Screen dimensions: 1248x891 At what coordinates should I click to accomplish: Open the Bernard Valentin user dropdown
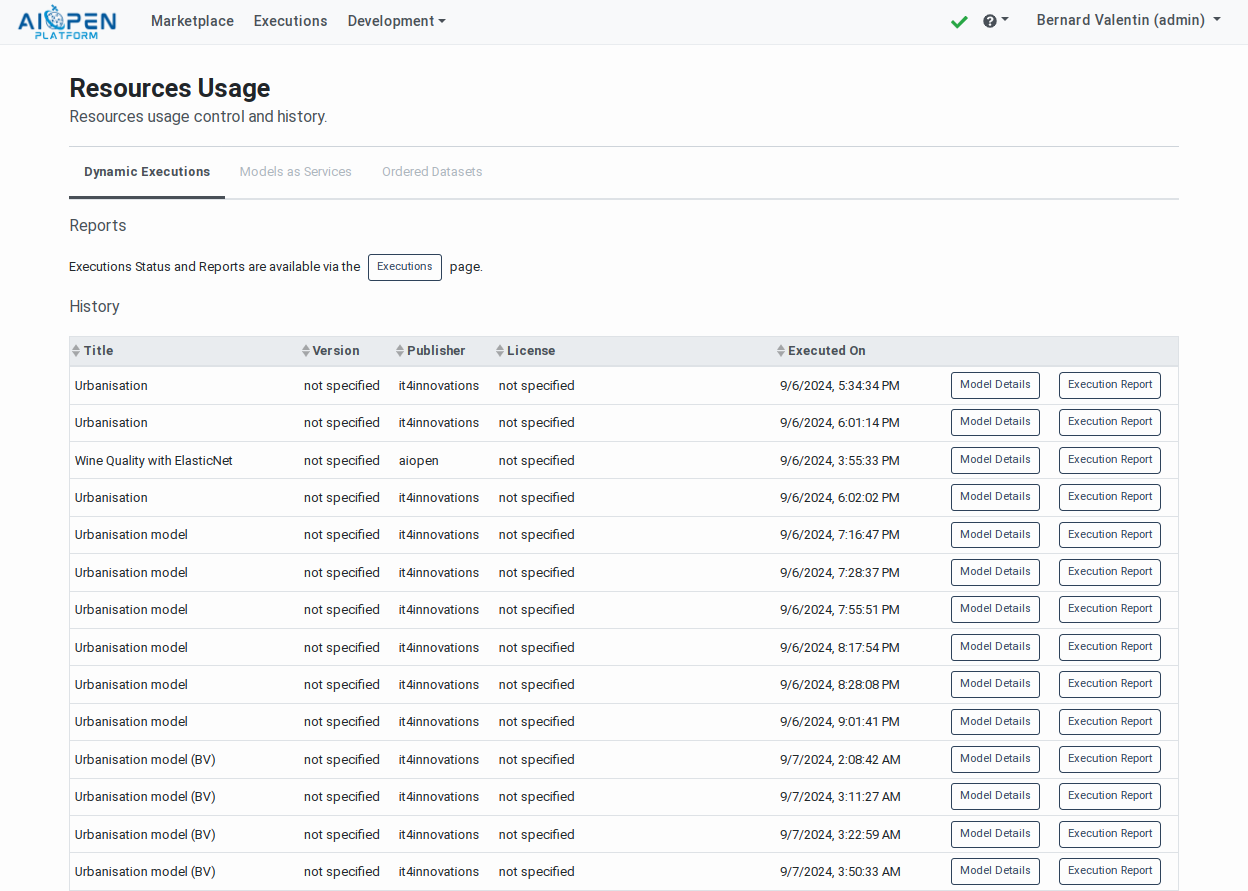coord(1128,21)
